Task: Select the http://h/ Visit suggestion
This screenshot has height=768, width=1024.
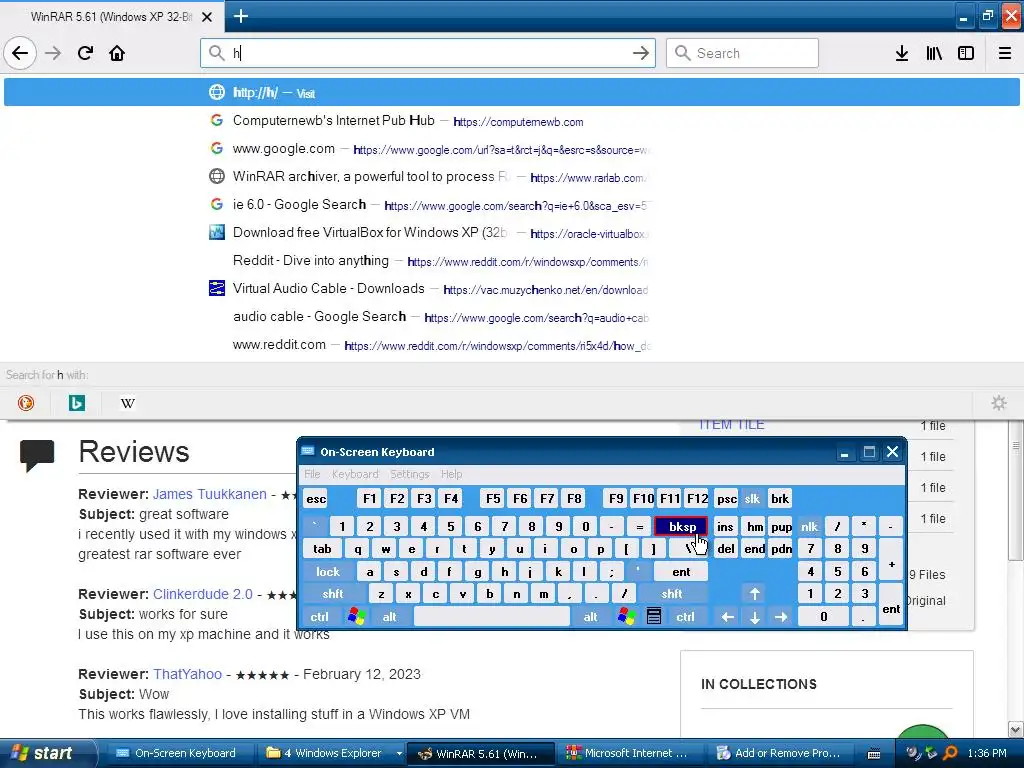Action: click(512, 92)
